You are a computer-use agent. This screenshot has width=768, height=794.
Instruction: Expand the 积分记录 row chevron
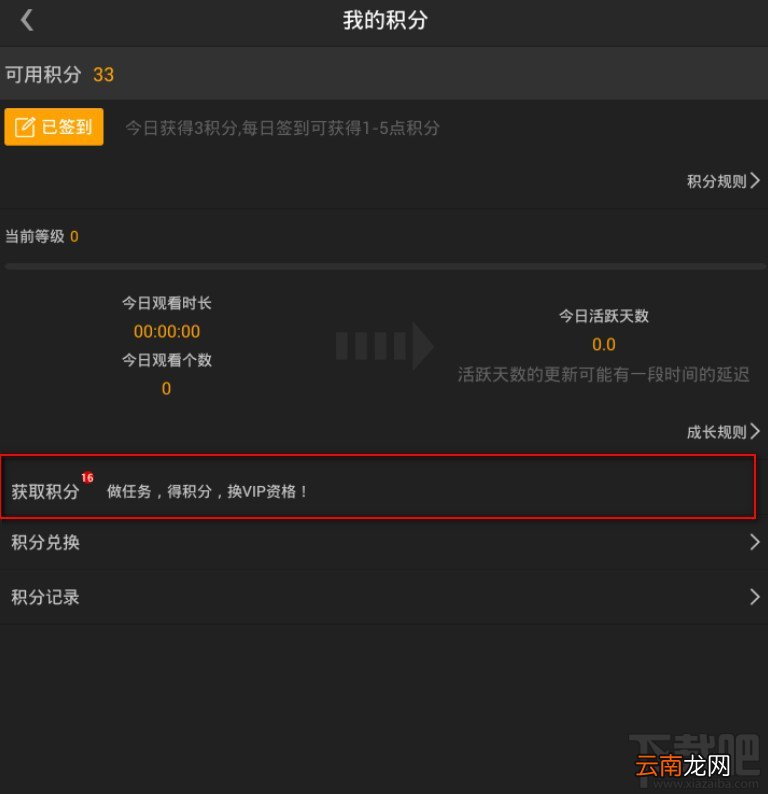754,597
